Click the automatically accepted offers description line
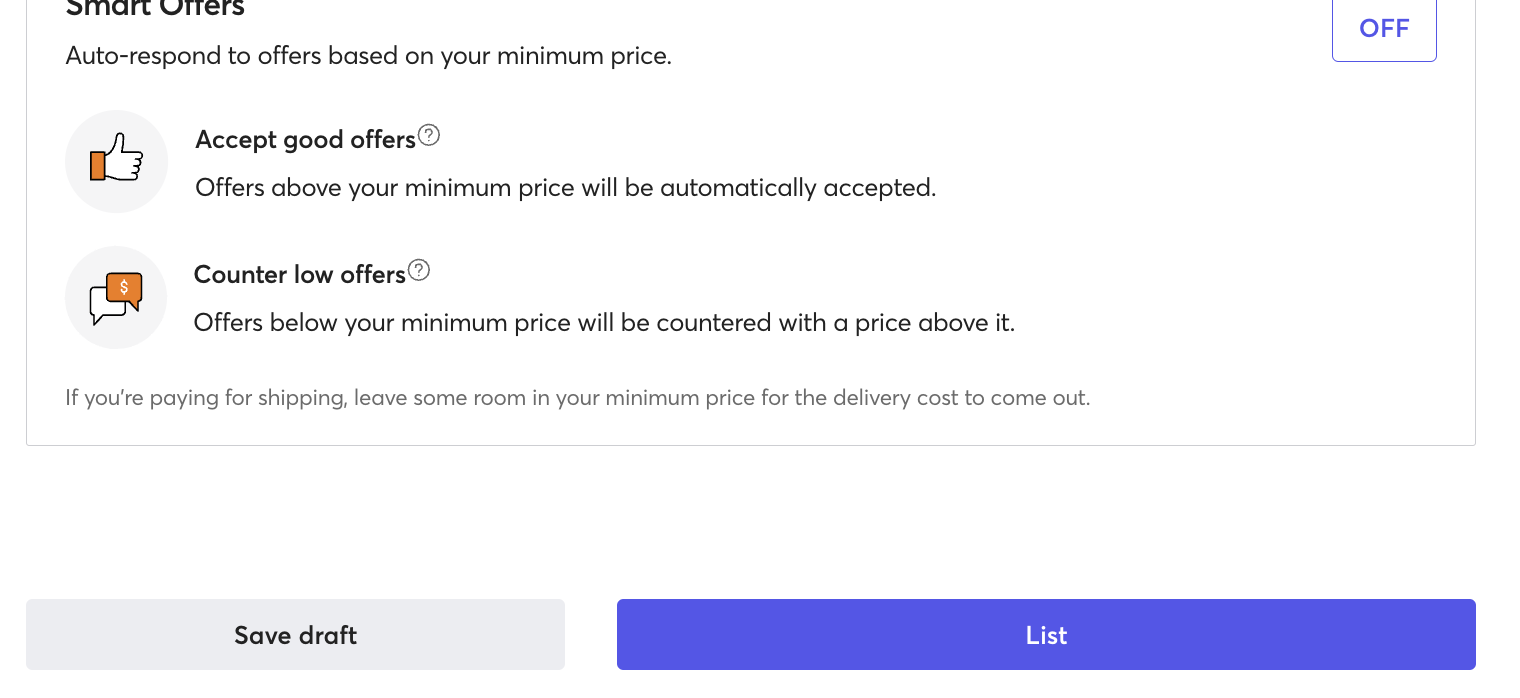This screenshot has width=1520, height=698. pos(565,188)
